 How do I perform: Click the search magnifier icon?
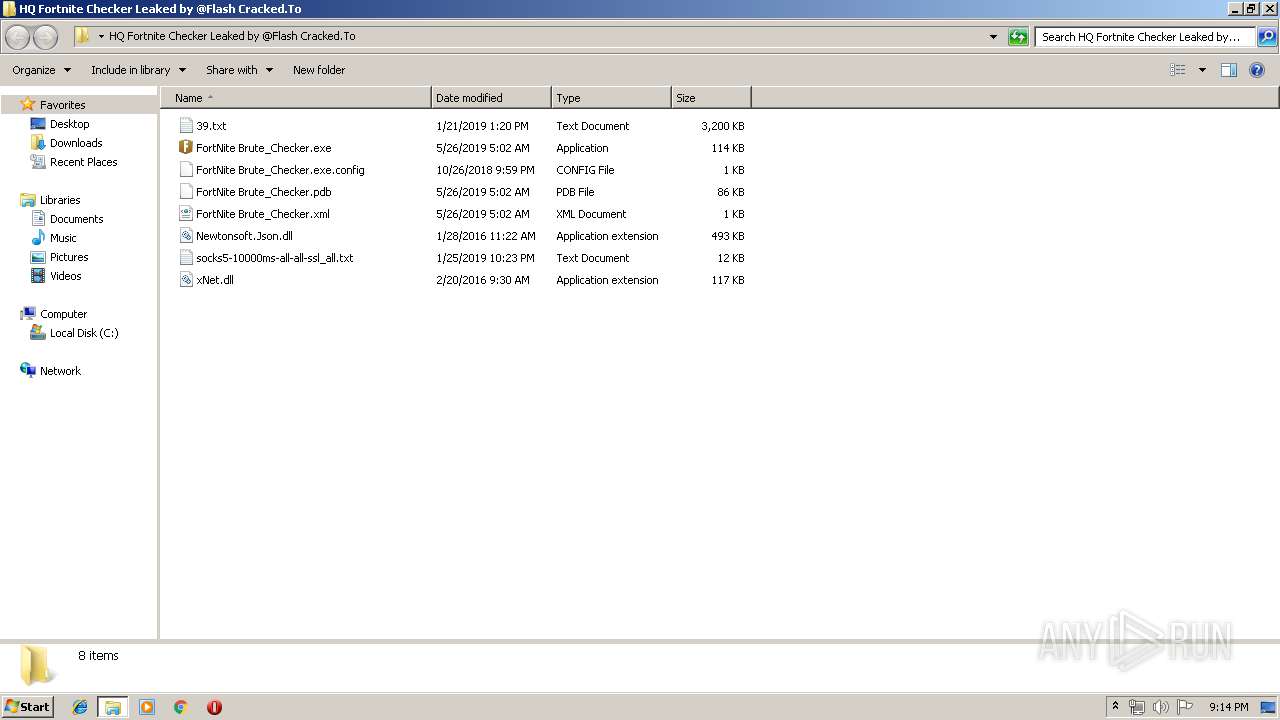[x=1266, y=37]
